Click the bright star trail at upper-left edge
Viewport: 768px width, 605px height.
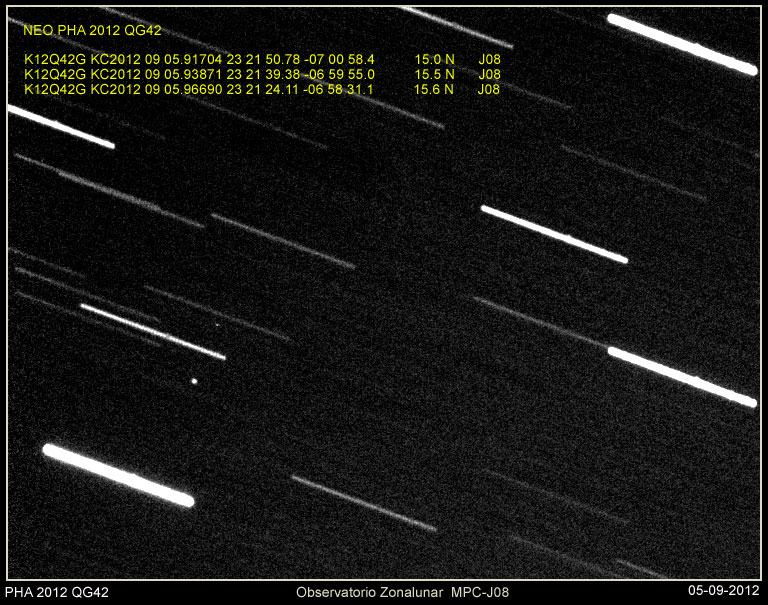point(60,127)
